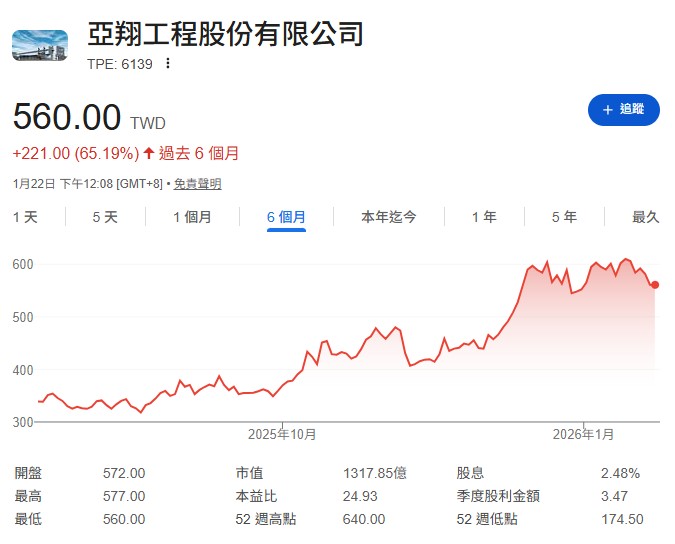Click the 600 y-axis label
This screenshot has width=675, height=544.
(23, 264)
